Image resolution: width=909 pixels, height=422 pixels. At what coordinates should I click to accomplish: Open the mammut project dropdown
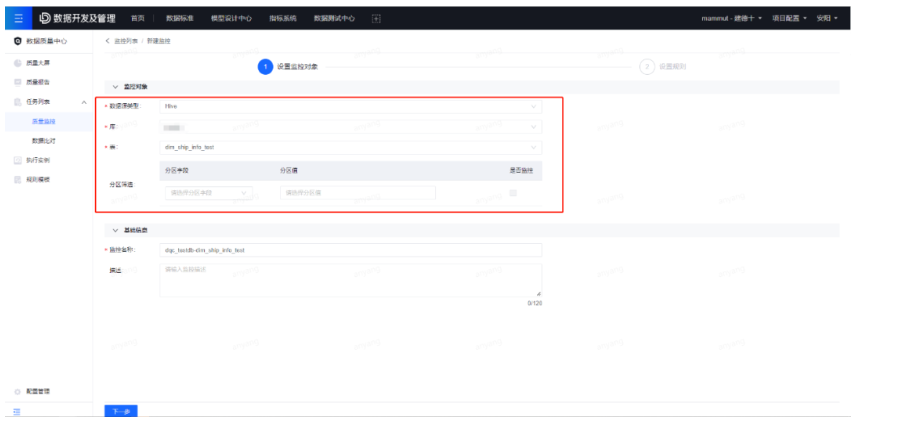[x=732, y=19]
